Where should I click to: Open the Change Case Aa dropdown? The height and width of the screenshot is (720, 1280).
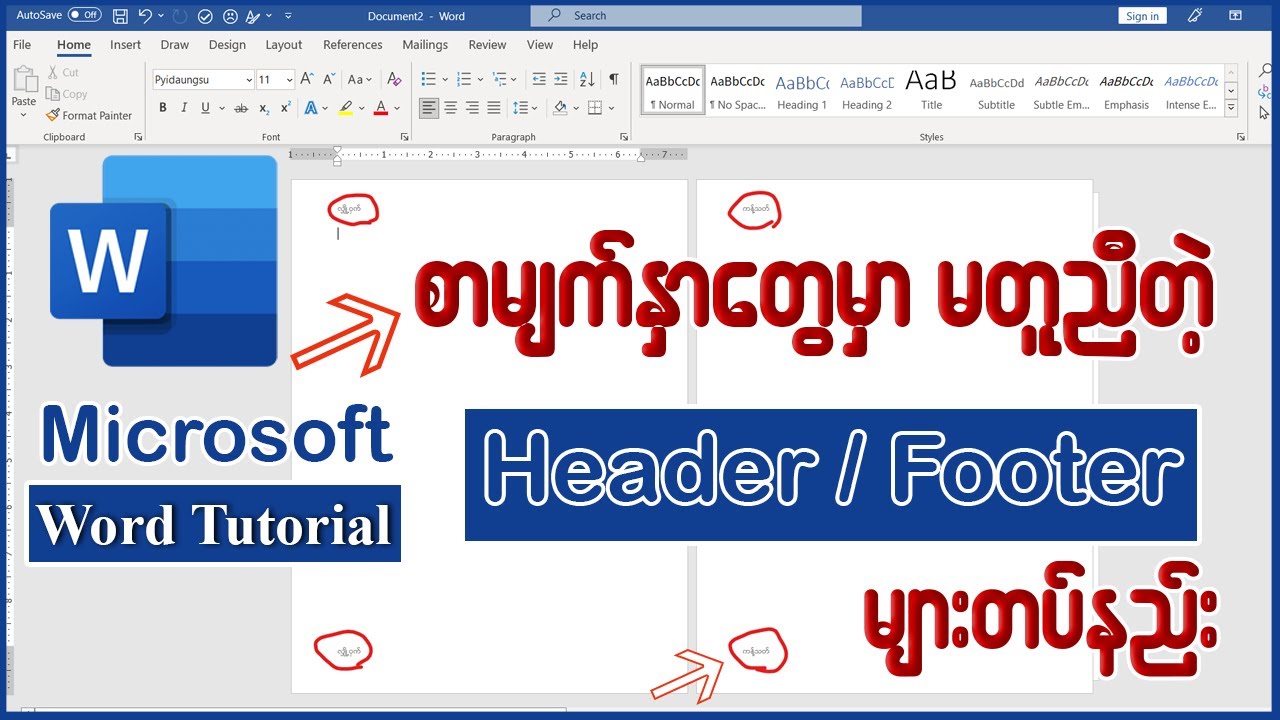coord(359,79)
